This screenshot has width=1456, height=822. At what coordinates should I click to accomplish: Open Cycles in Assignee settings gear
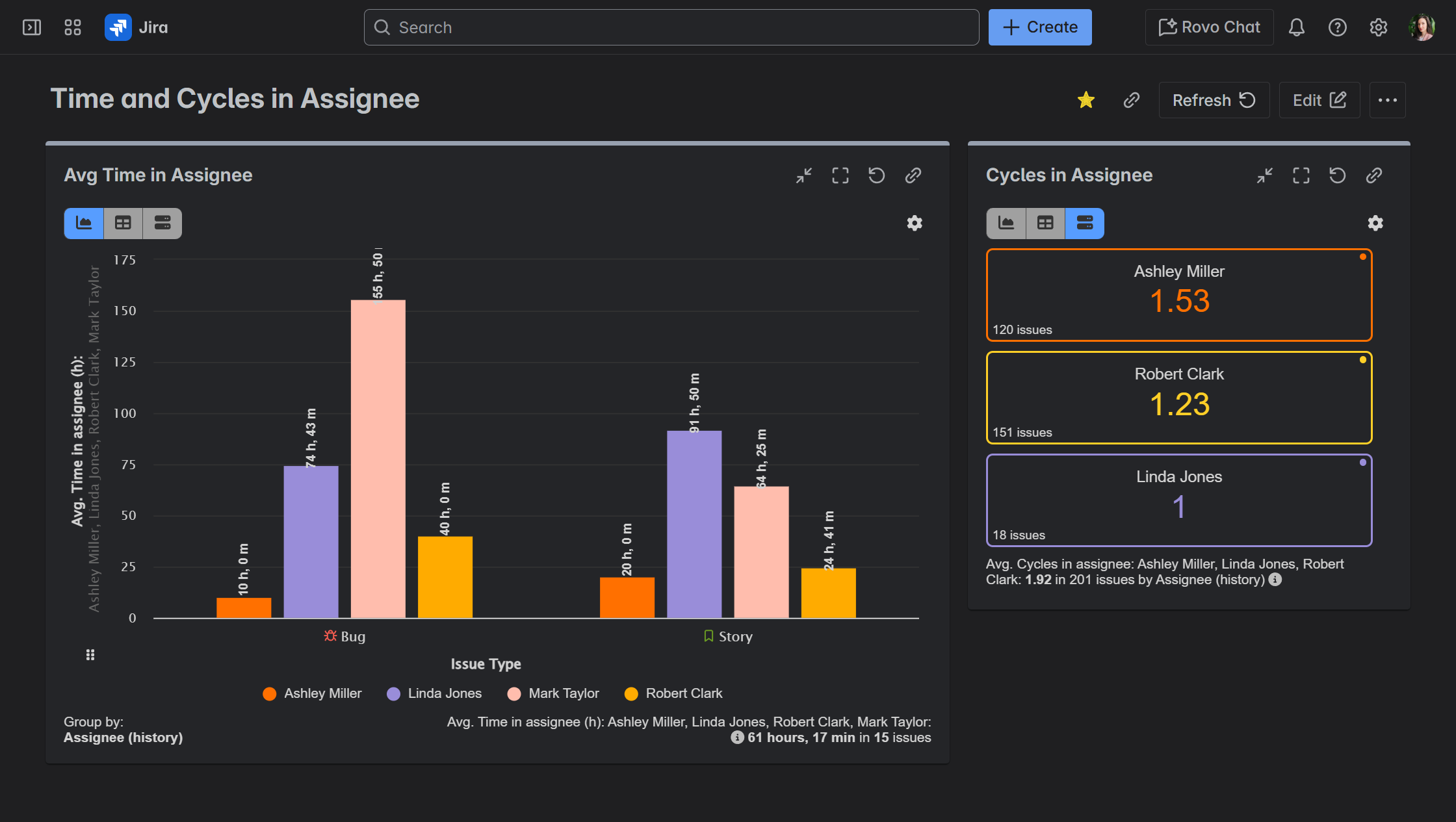[1375, 224]
